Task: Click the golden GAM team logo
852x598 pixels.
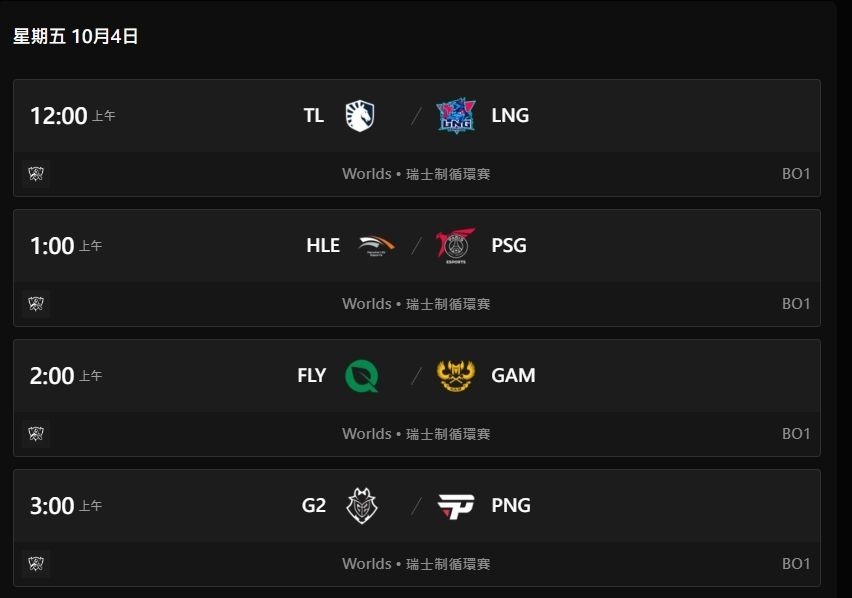Action: [x=456, y=375]
